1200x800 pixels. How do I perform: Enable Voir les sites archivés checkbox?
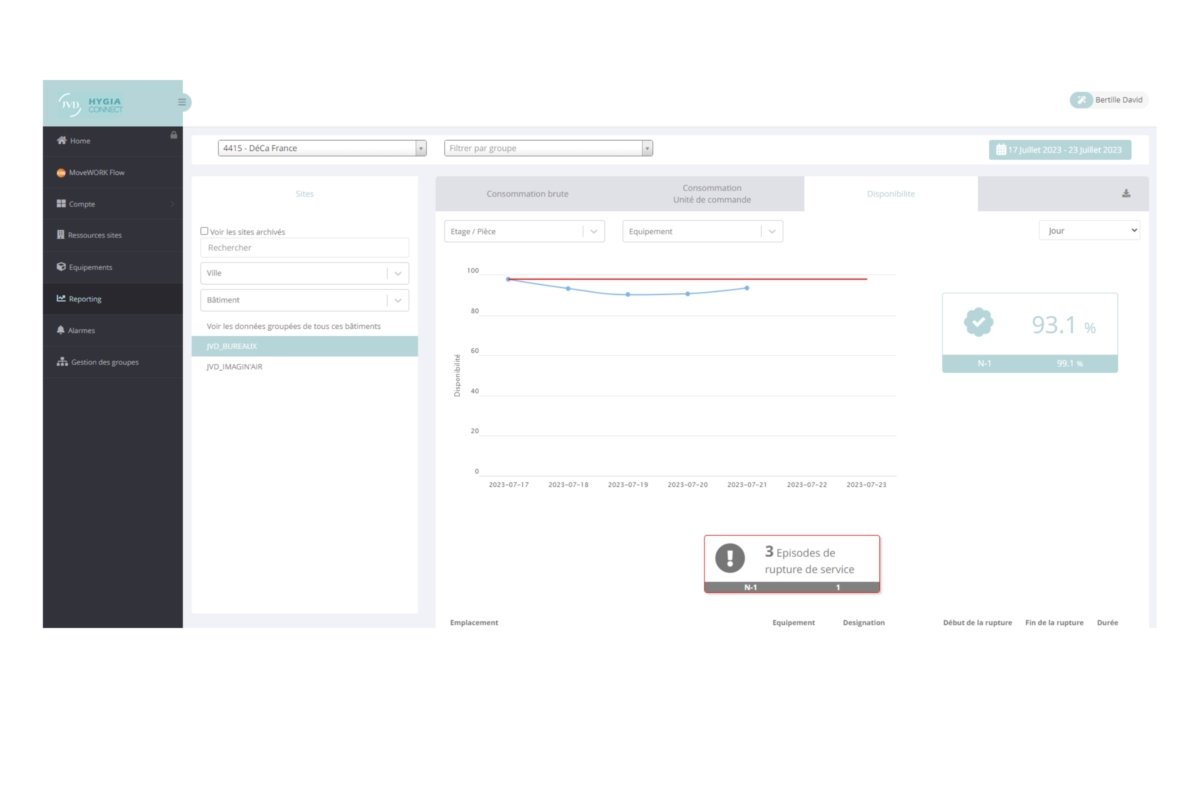point(205,231)
